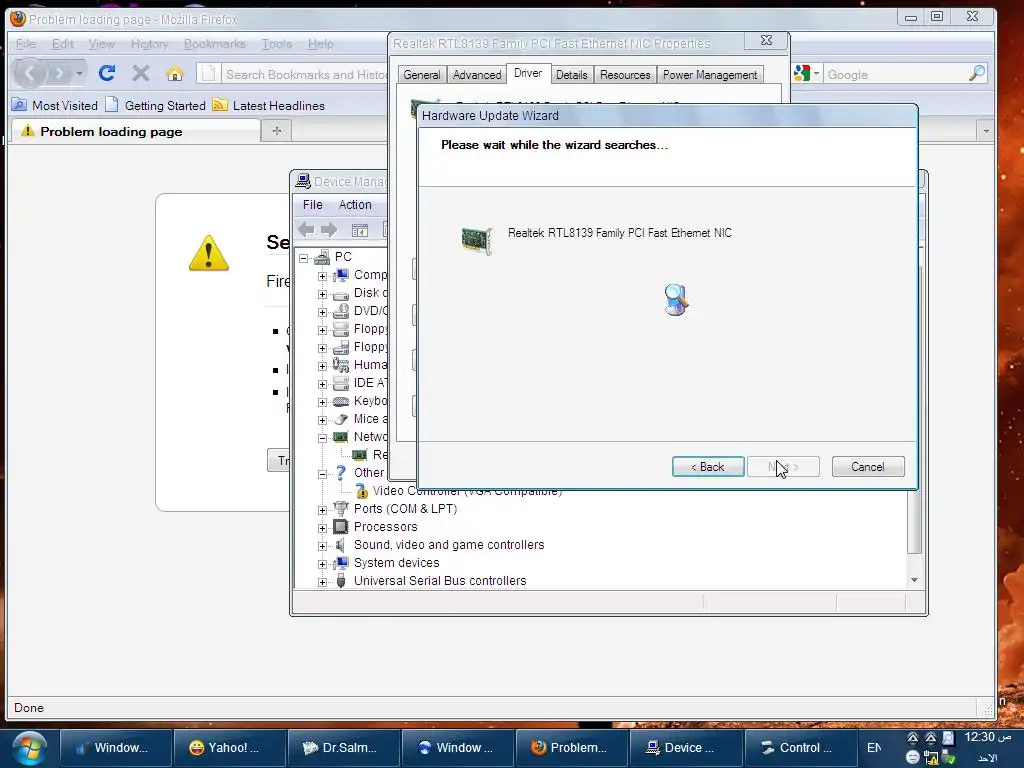Open Firefox navigation history dropdown arrow

point(79,73)
